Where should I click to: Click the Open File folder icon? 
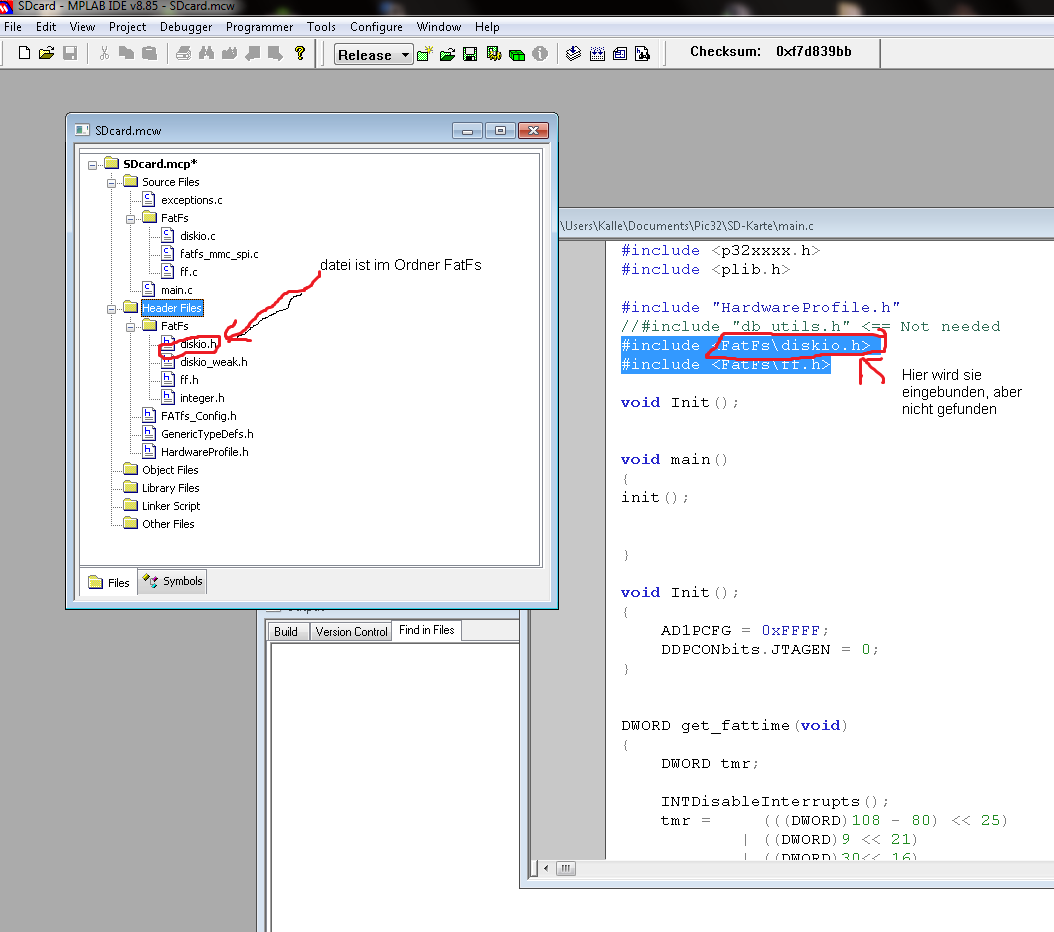[x=47, y=54]
